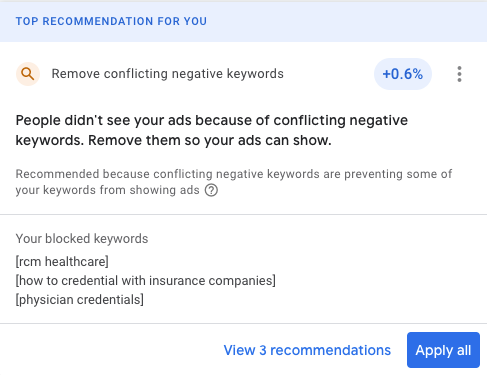Select the Remove conflicting negative keywords title
The image size is (487, 375).
[x=167, y=74]
